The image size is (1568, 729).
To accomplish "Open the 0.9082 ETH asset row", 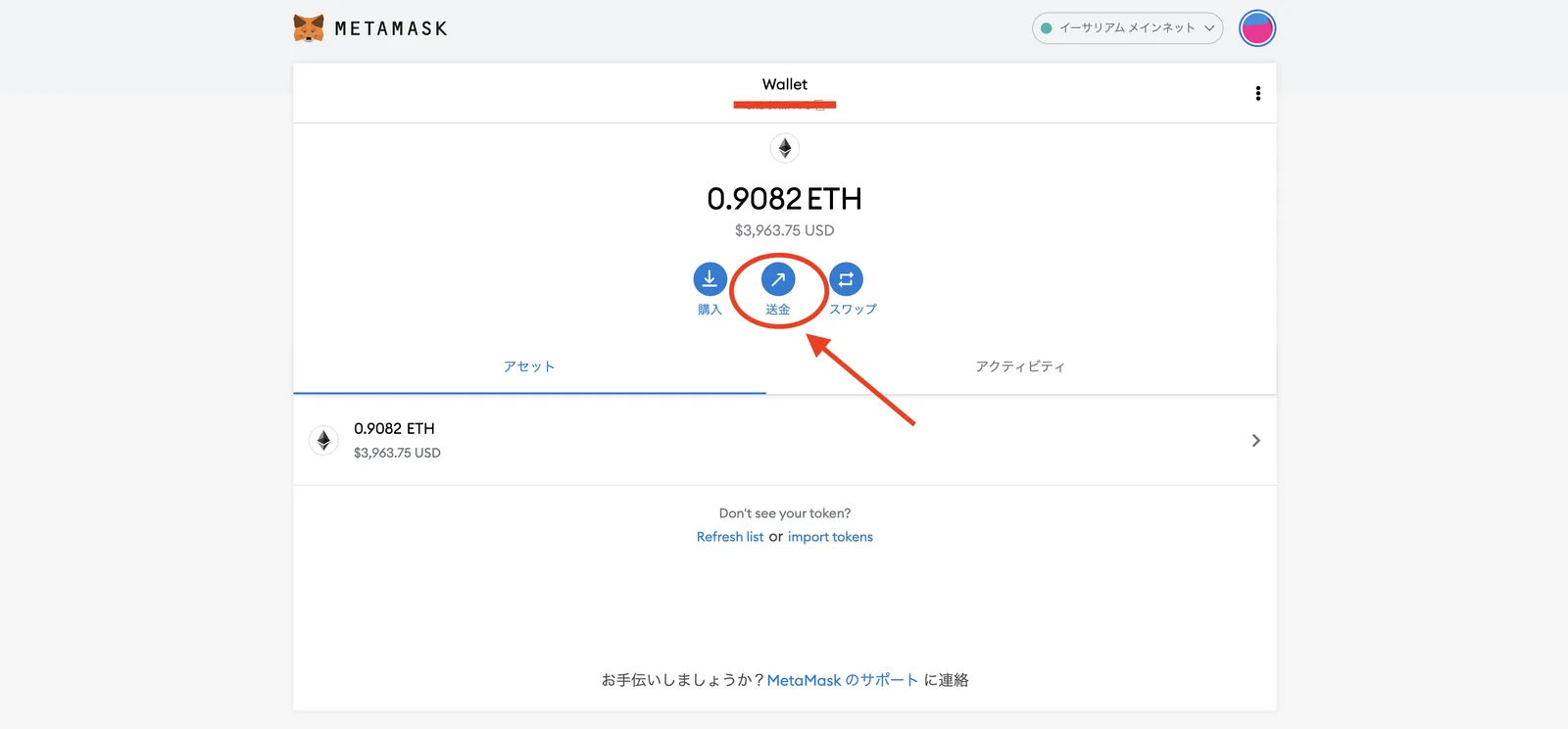I will pos(784,440).
